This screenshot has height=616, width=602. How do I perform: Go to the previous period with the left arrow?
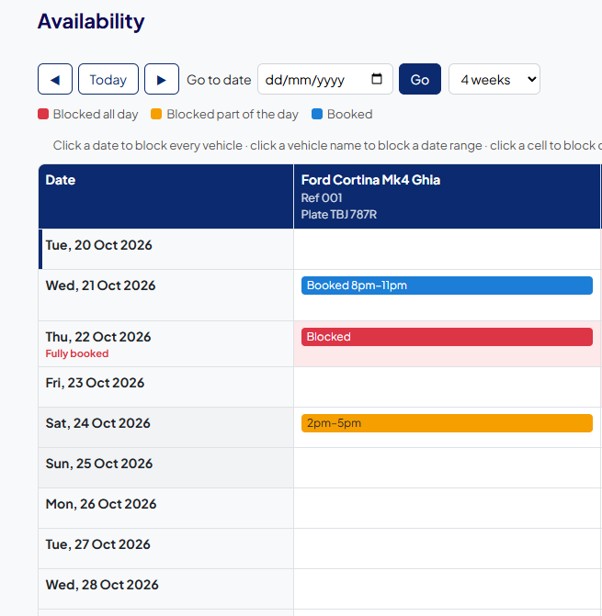(55, 79)
